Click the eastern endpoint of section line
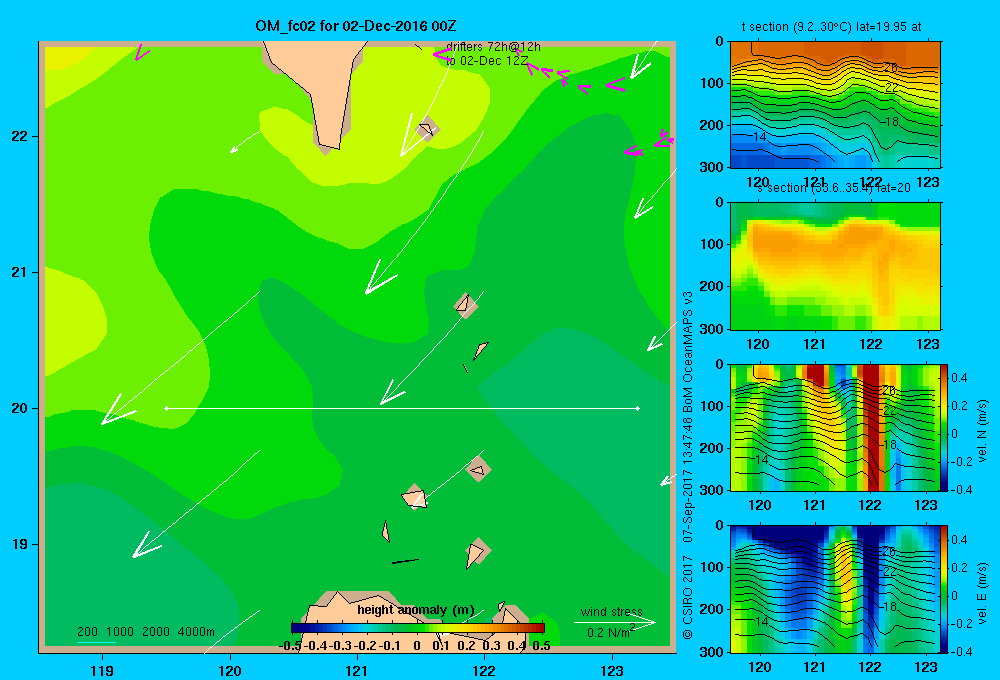Image resolution: width=1000 pixels, height=680 pixels. pyautogui.click(x=638, y=408)
